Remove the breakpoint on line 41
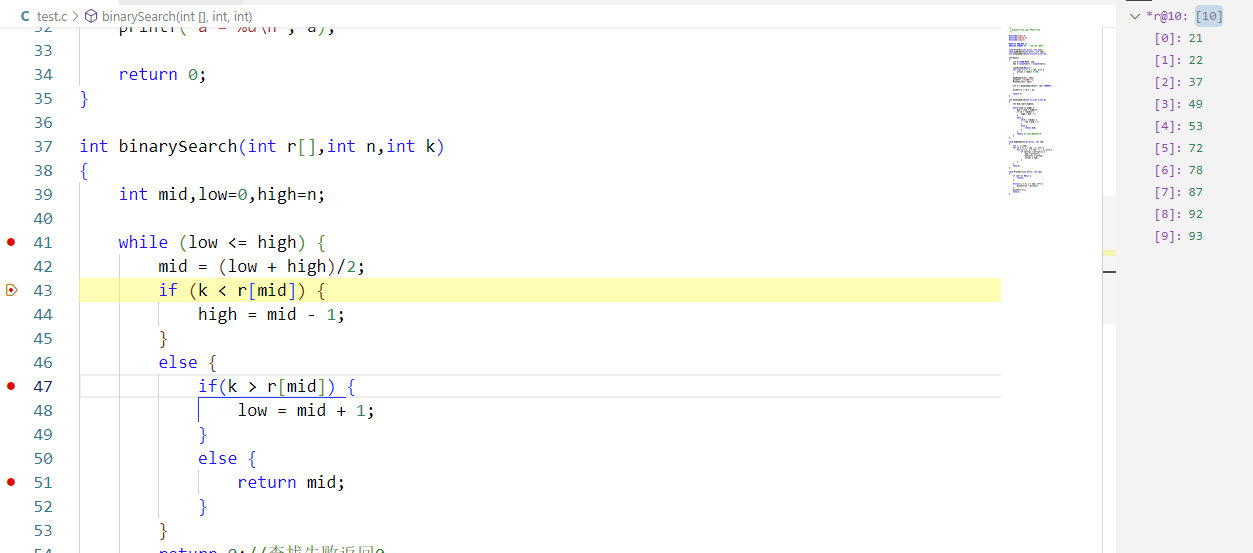 pyautogui.click(x=12, y=242)
